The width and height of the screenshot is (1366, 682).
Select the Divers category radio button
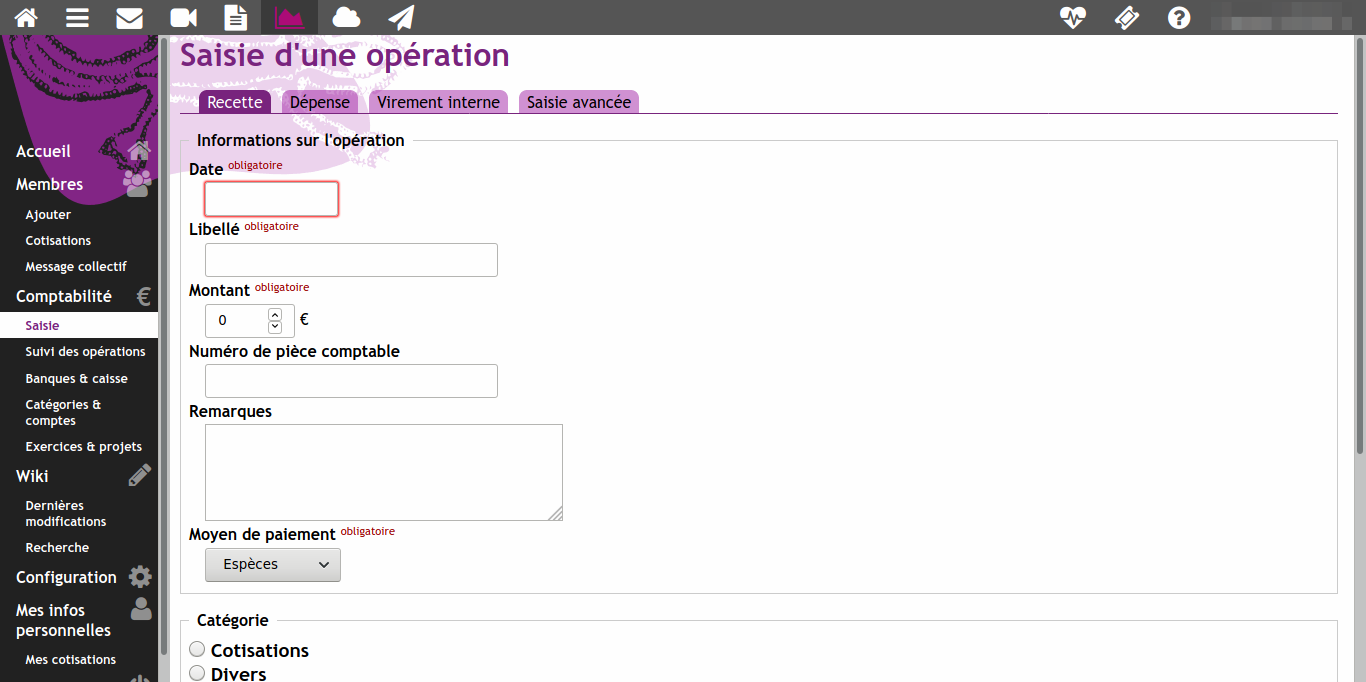(197, 673)
